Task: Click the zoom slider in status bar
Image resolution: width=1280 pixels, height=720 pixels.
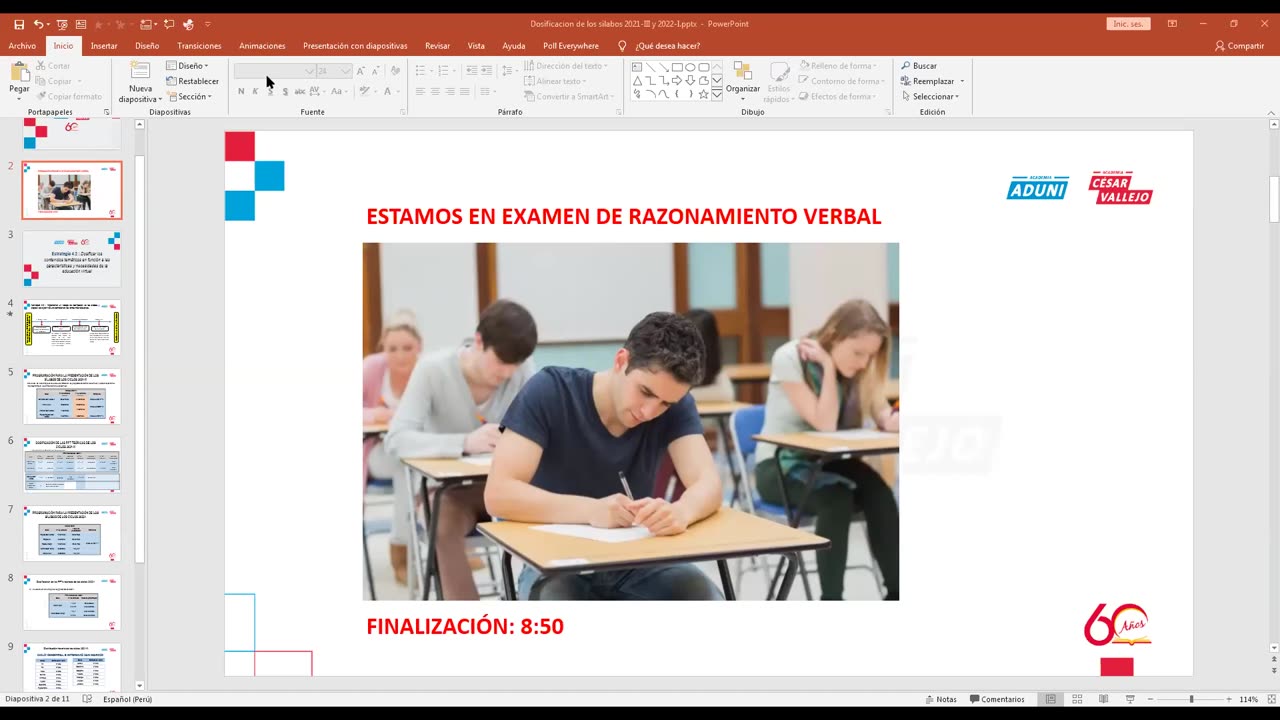Action: pyautogui.click(x=1190, y=699)
